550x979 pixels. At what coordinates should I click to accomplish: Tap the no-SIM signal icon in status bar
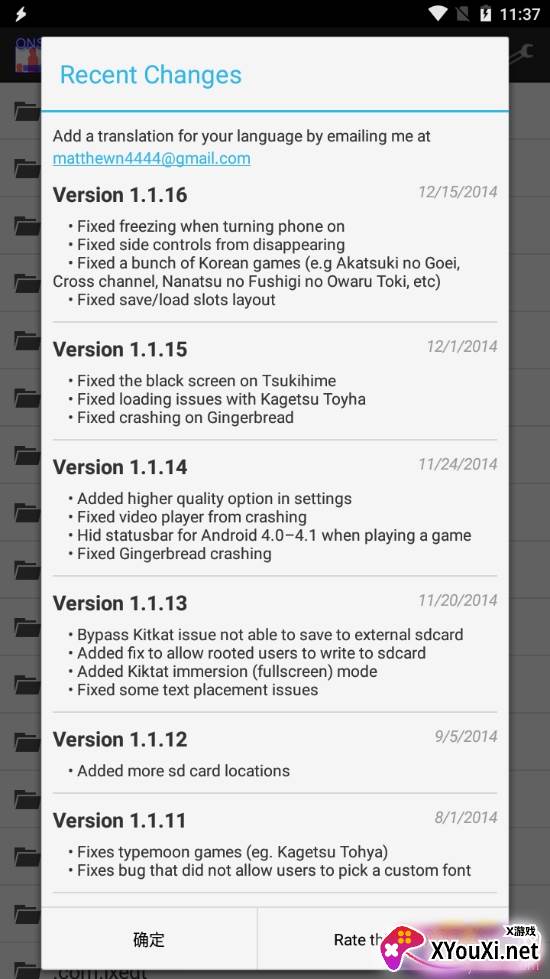[464, 13]
